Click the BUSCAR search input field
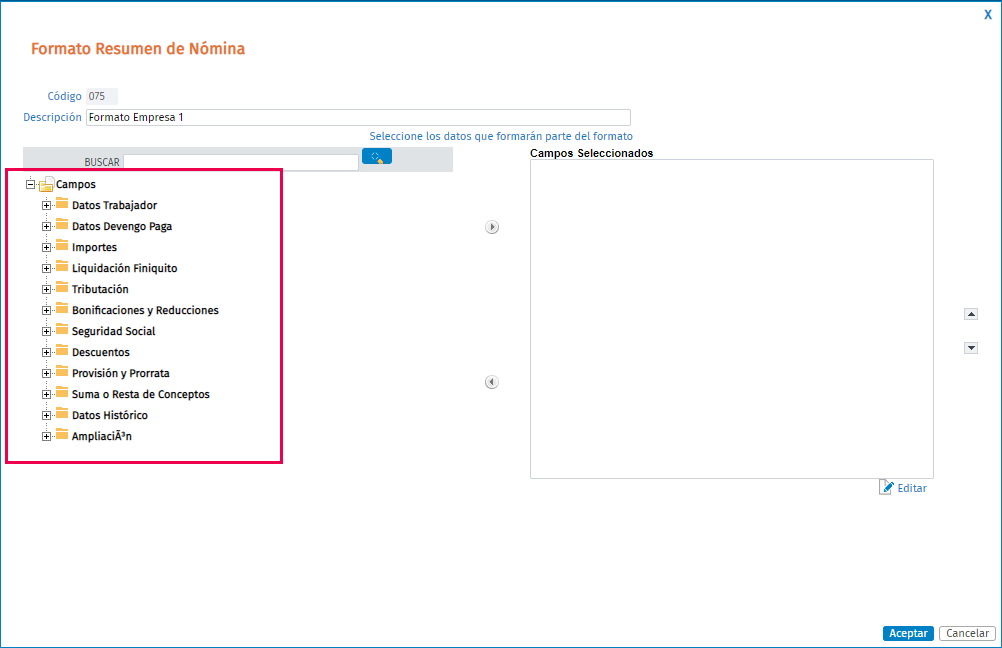This screenshot has height=648, width=1002. coord(241,162)
